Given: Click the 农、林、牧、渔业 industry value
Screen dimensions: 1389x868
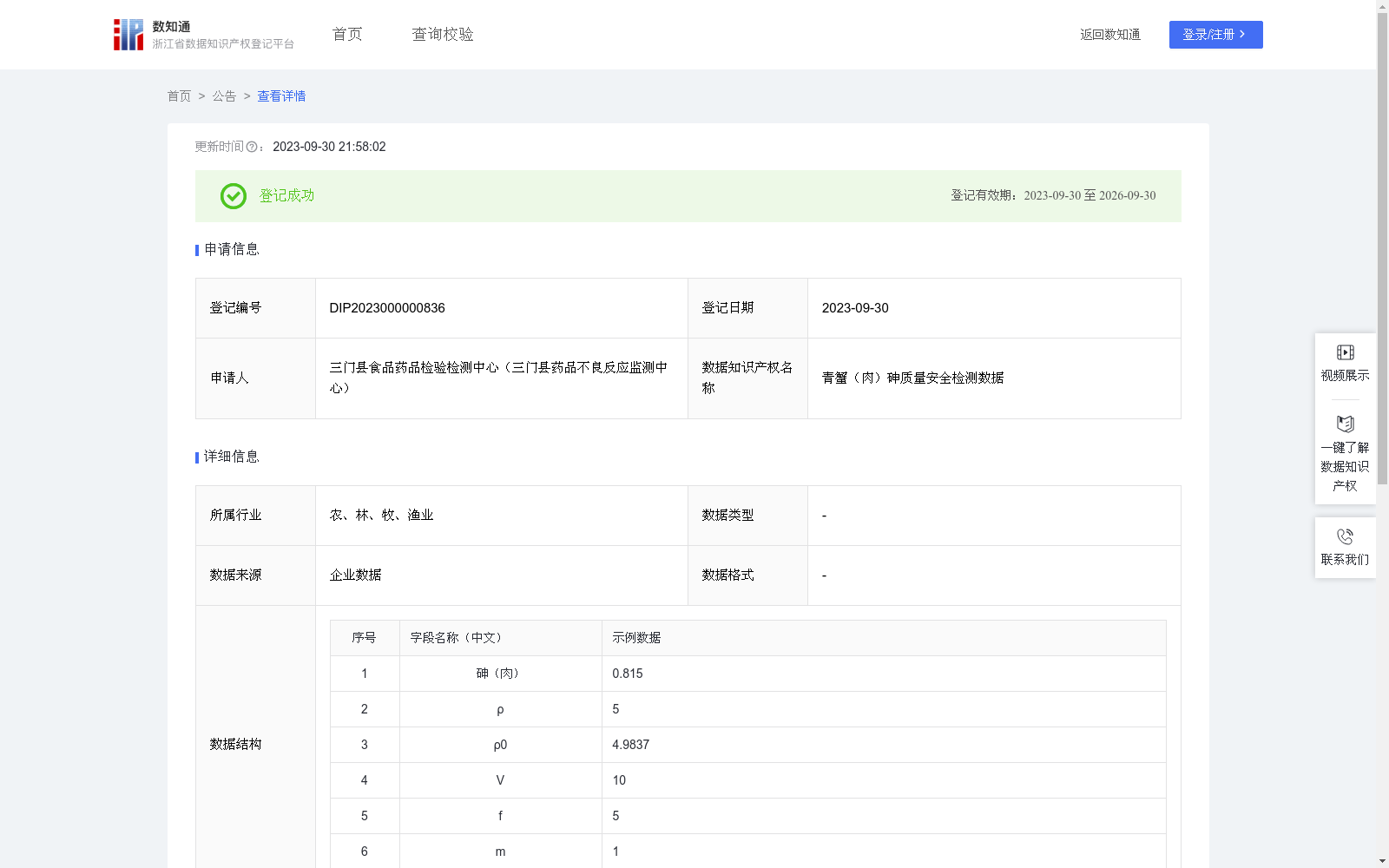Looking at the screenshot, I should [x=381, y=516].
